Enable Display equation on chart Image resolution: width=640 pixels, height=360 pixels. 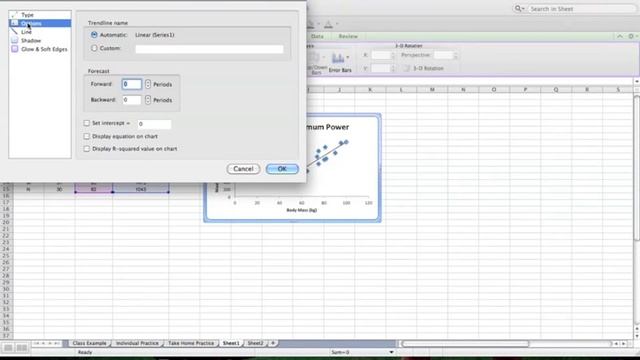tap(87, 136)
